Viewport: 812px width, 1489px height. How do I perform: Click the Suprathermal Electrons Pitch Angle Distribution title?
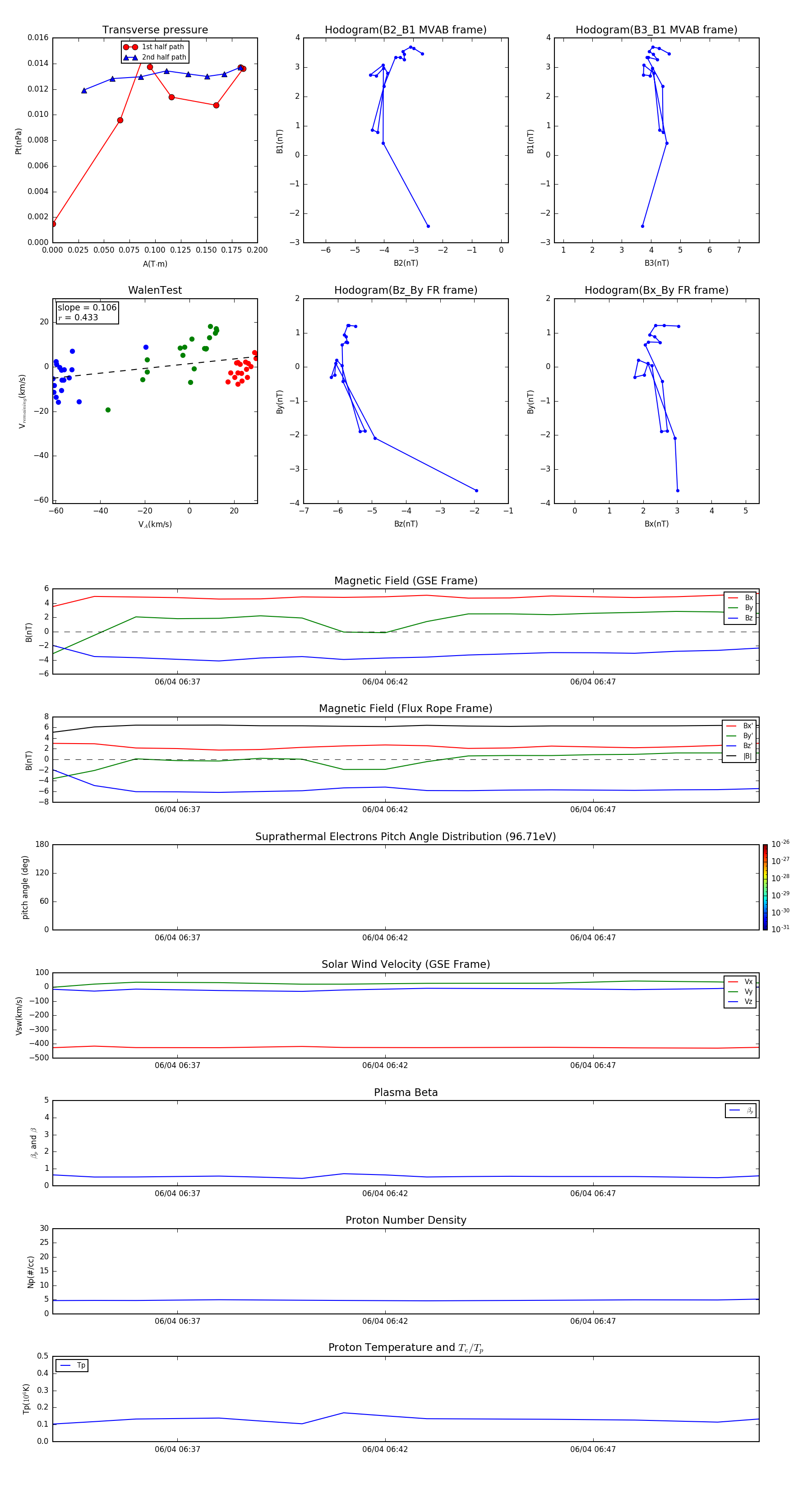click(406, 837)
